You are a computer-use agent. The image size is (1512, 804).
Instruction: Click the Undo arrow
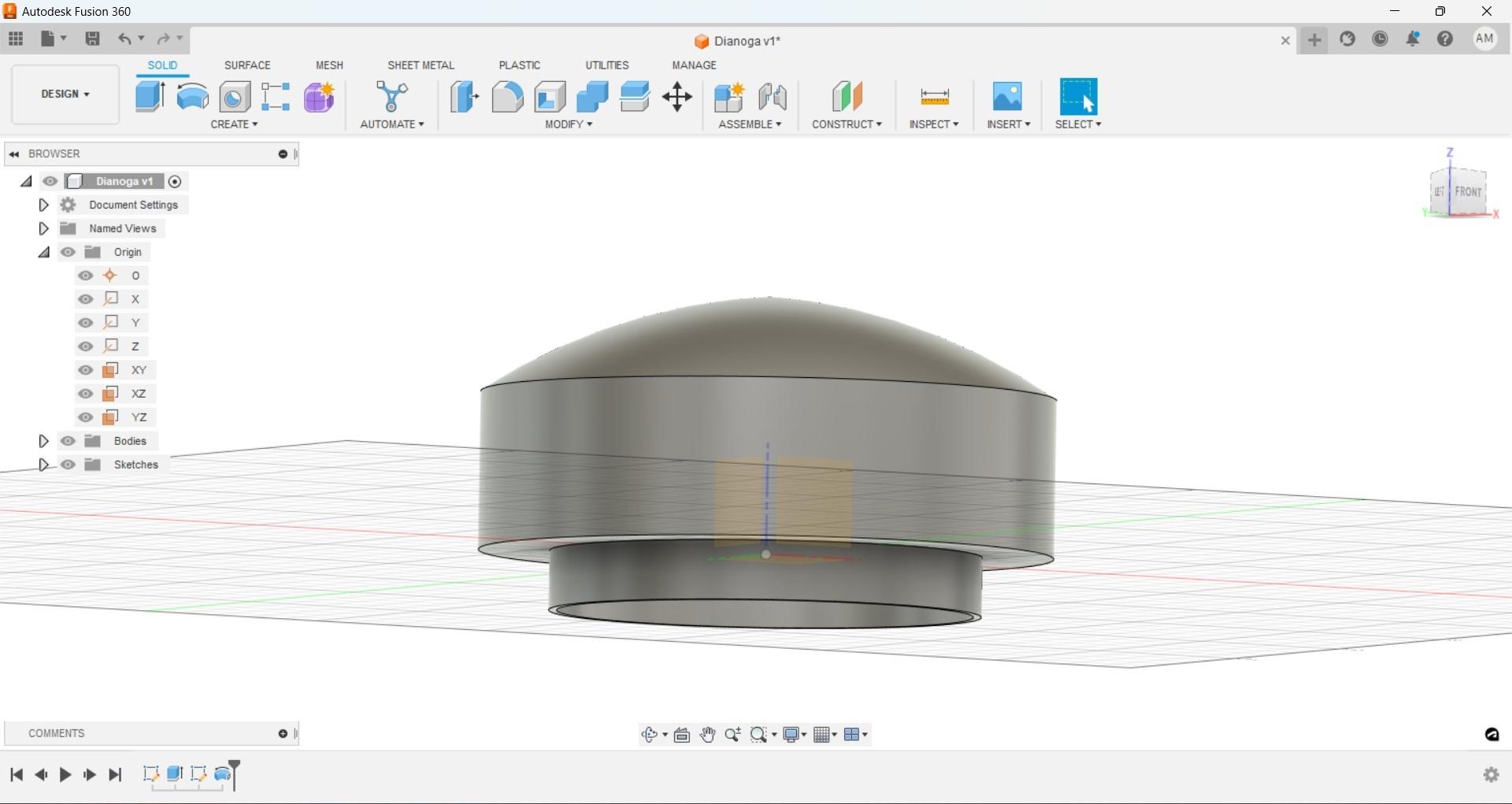coord(124,39)
